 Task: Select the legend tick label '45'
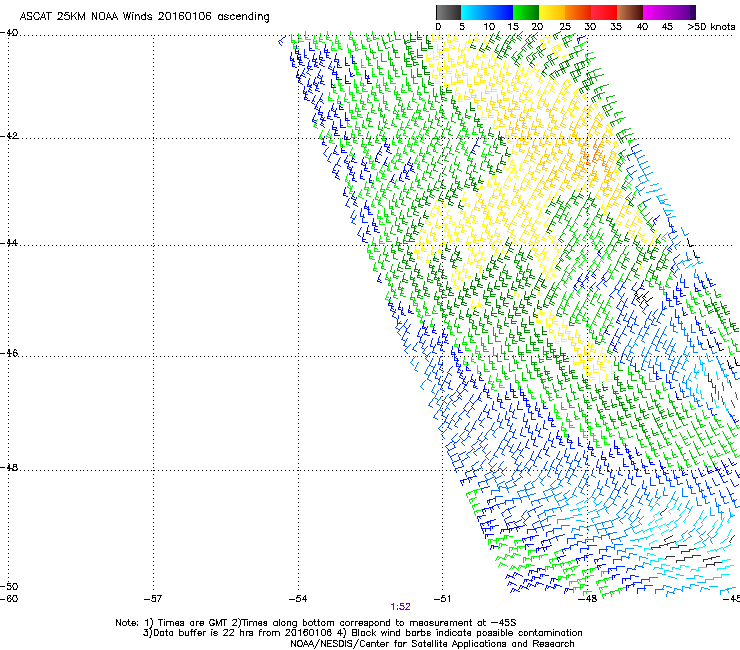[667, 27]
